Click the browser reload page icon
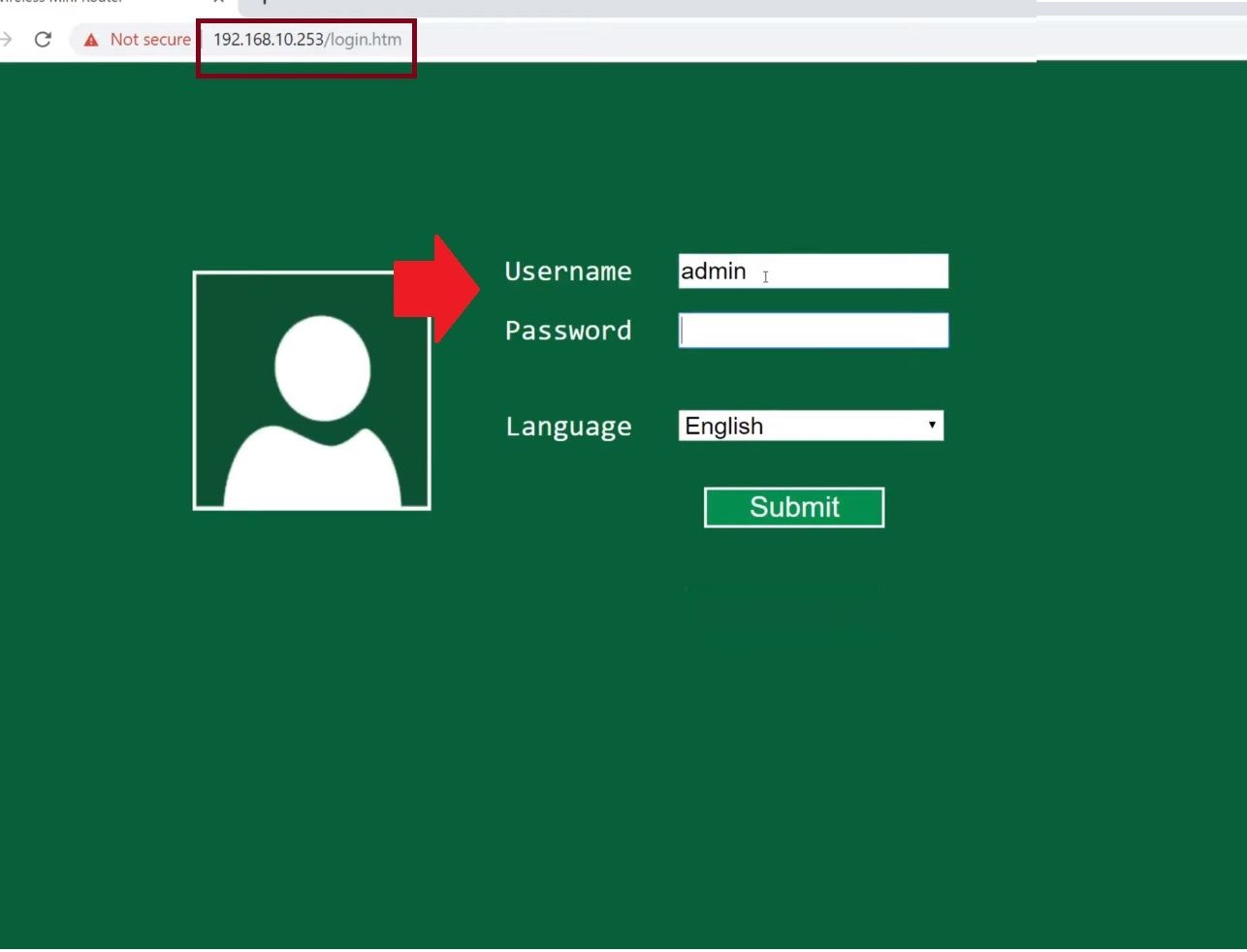Viewport: 1247px width, 952px height. 43,40
